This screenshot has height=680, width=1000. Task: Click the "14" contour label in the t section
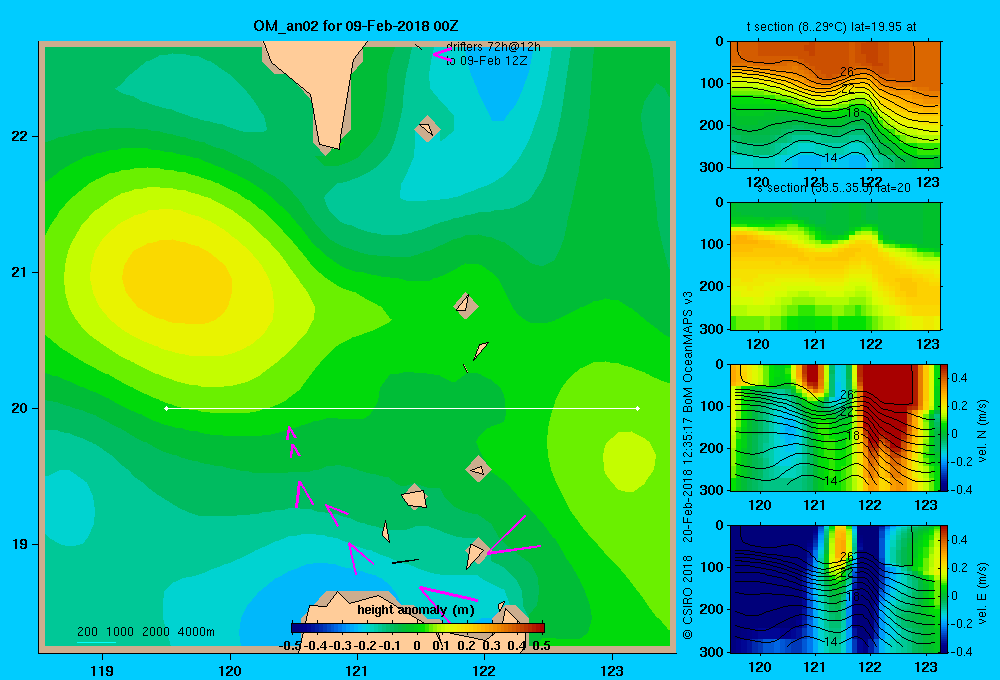[830, 158]
